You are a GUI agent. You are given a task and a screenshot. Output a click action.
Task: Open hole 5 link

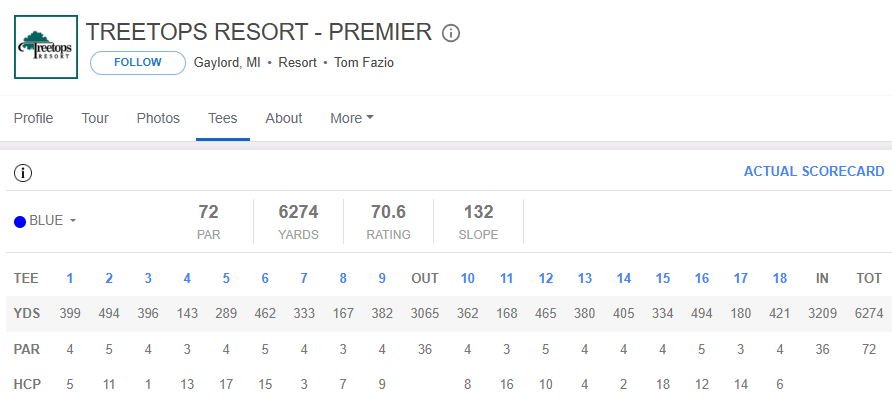pyautogui.click(x=226, y=278)
